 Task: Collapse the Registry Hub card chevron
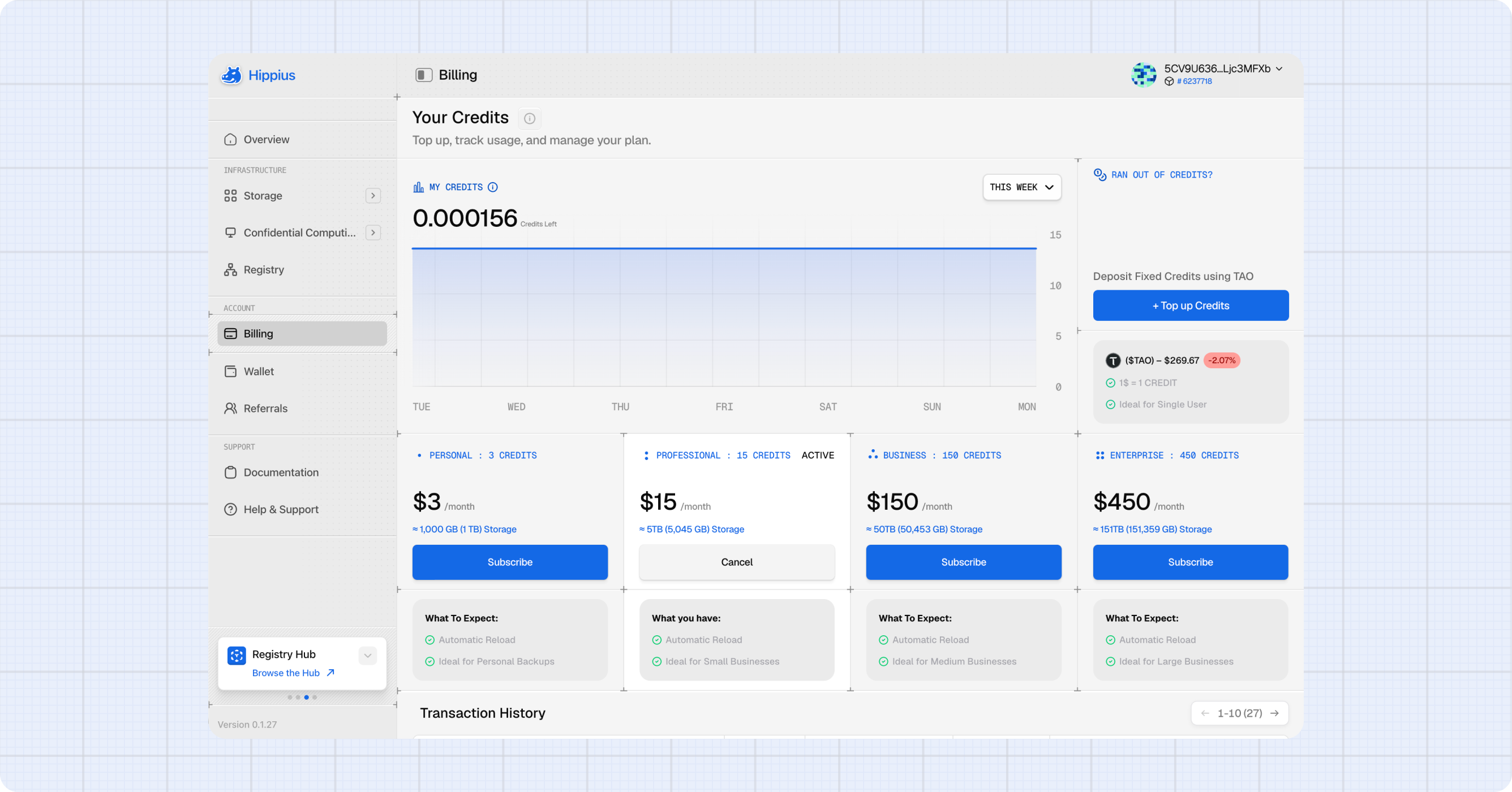[x=368, y=655]
